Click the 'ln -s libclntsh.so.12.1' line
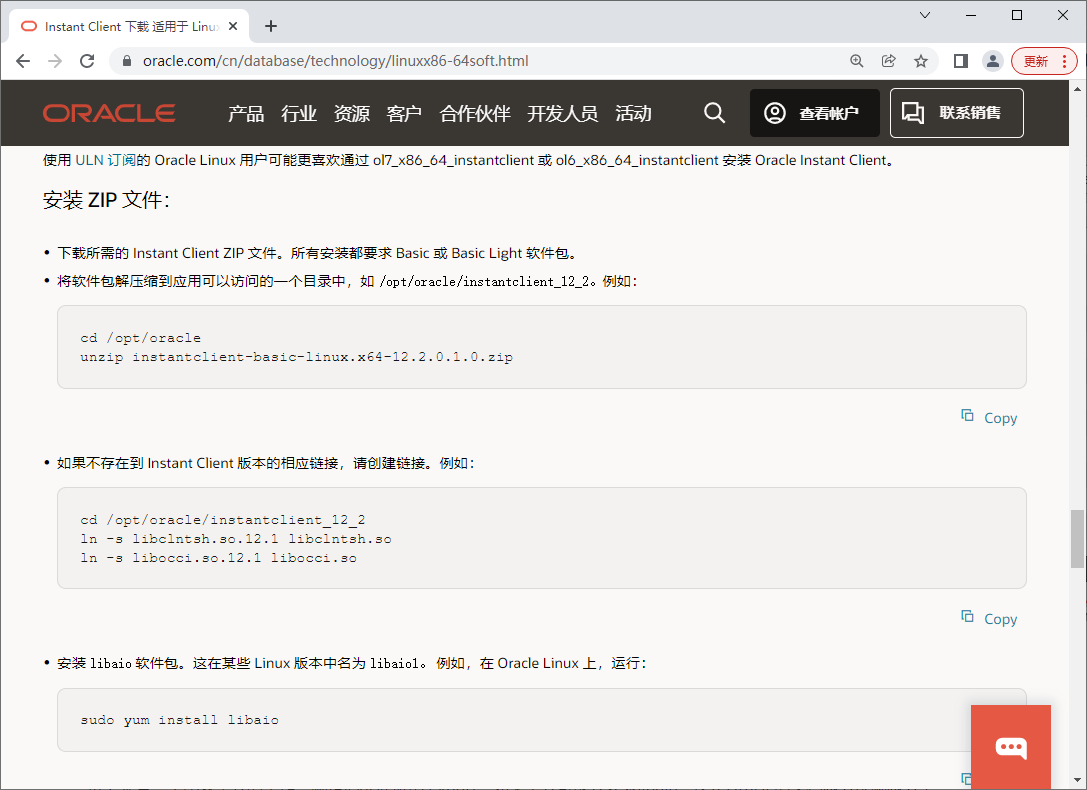Image resolution: width=1087 pixels, height=790 pixels. [x=236, y=539]
